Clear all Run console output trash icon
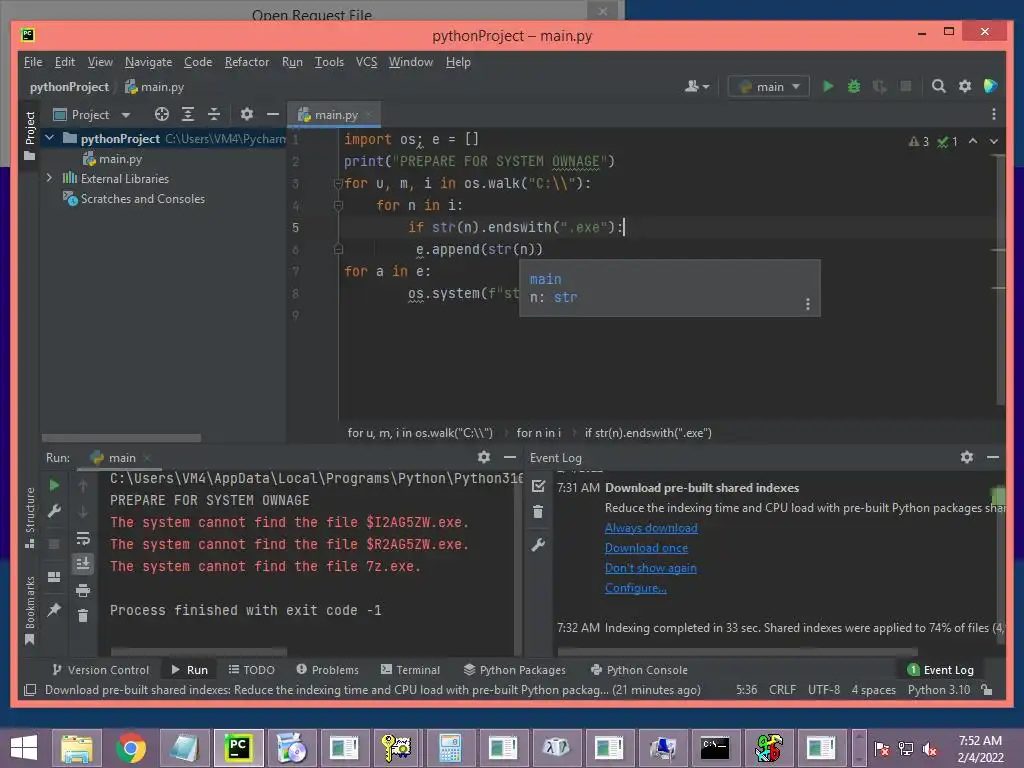 (x=83, y=616)
